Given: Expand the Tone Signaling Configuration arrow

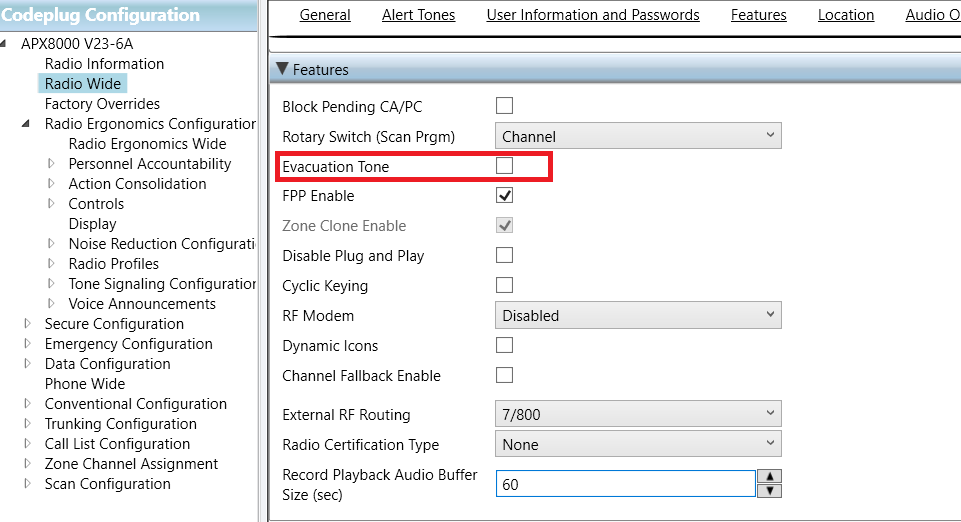Looking at the screenshot, I should [51, 284].
